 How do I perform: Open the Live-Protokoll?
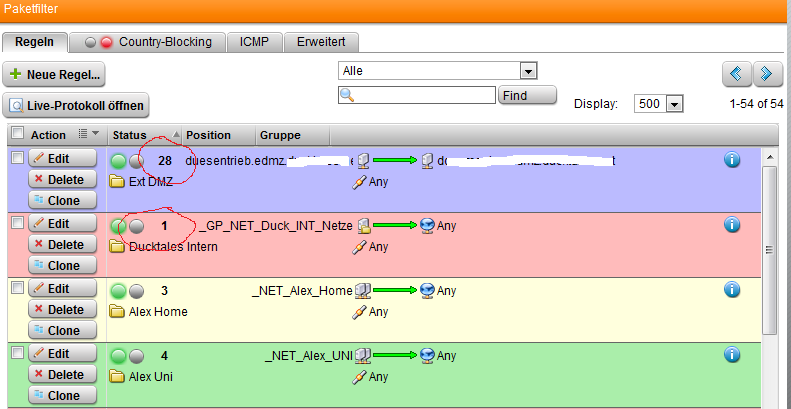click(x=76, y=105)
